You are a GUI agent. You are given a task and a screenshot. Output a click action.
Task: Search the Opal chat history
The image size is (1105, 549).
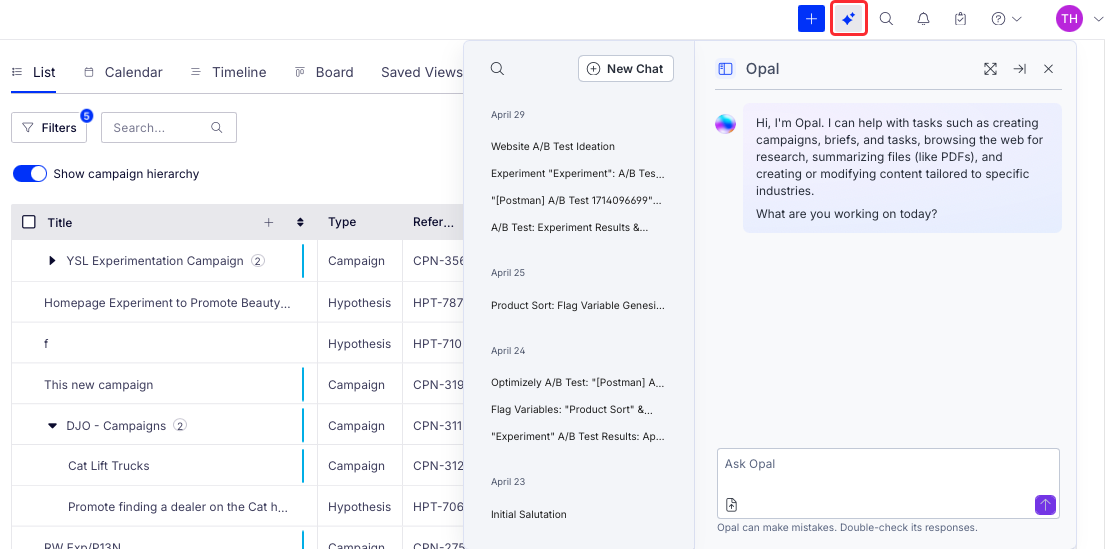point(497,68)
